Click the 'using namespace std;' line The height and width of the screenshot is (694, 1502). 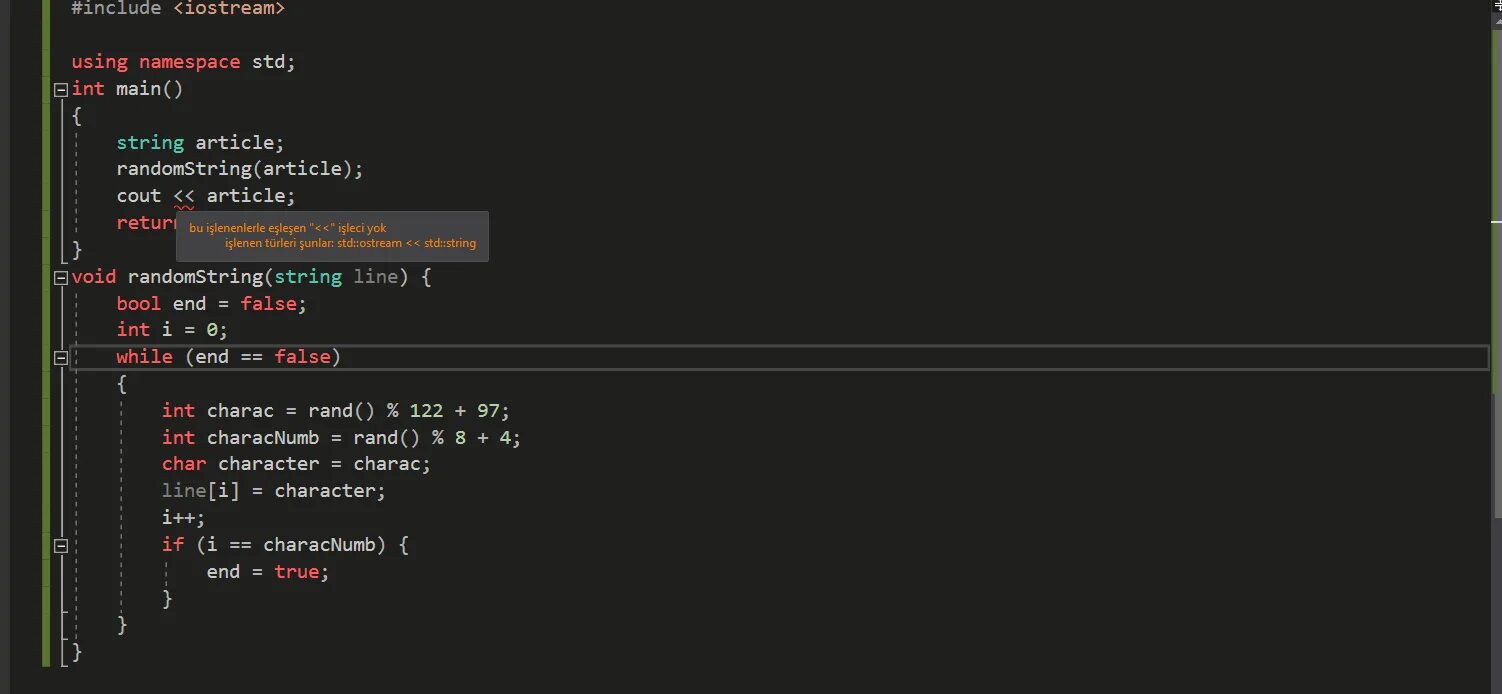click(x=184, y=62)
